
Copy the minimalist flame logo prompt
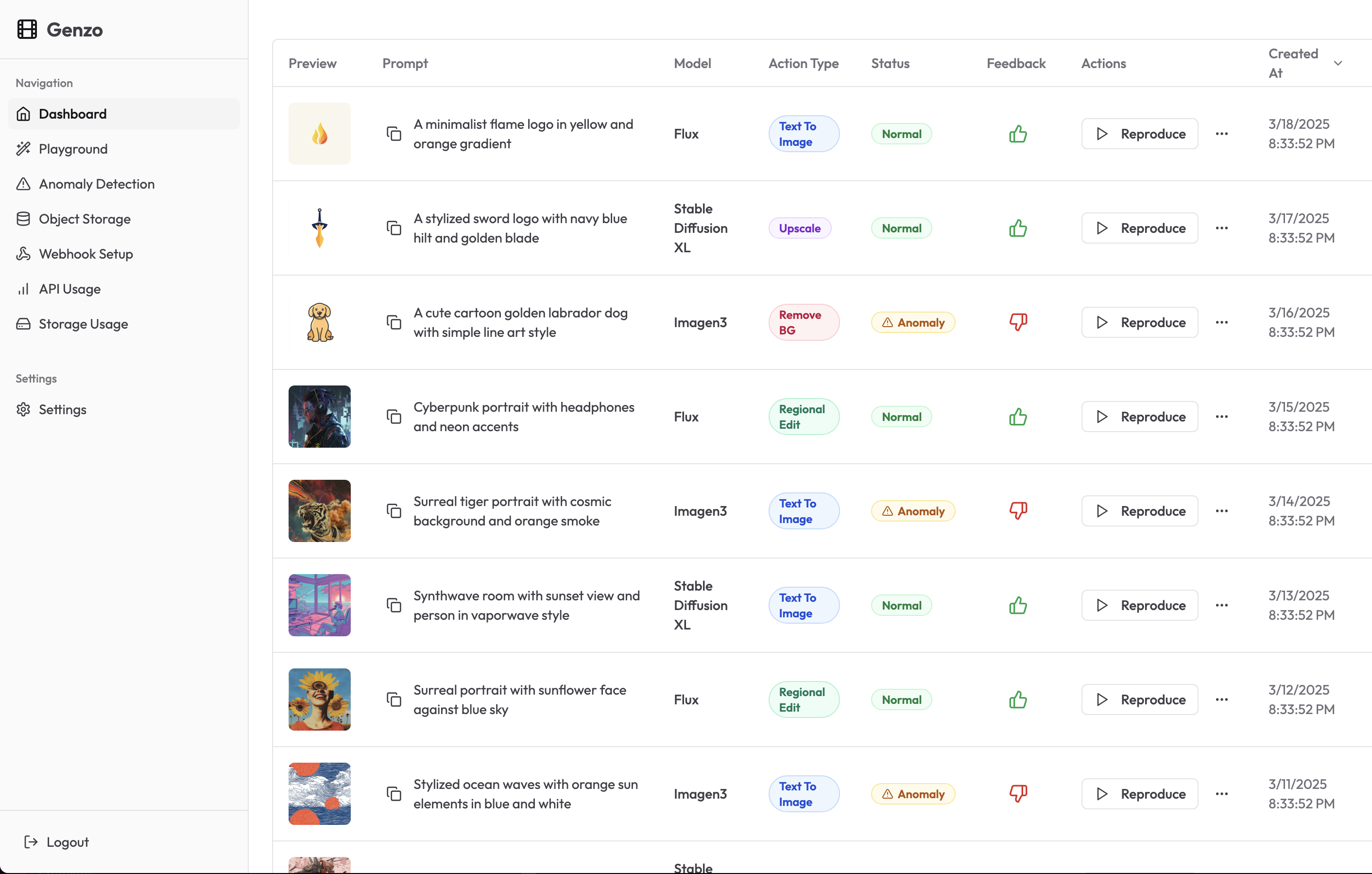click(x=394, y=134)
